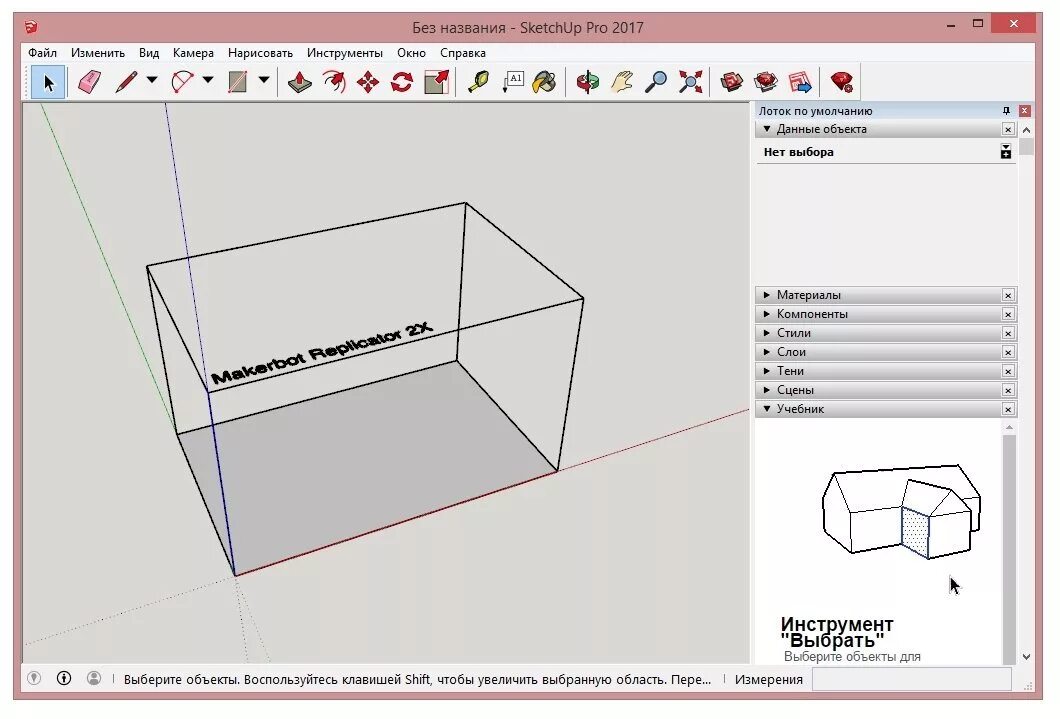This screenshot has height=719, width=1060.
Task: Close the Слои panel
Action: [x=1008, y=352]
